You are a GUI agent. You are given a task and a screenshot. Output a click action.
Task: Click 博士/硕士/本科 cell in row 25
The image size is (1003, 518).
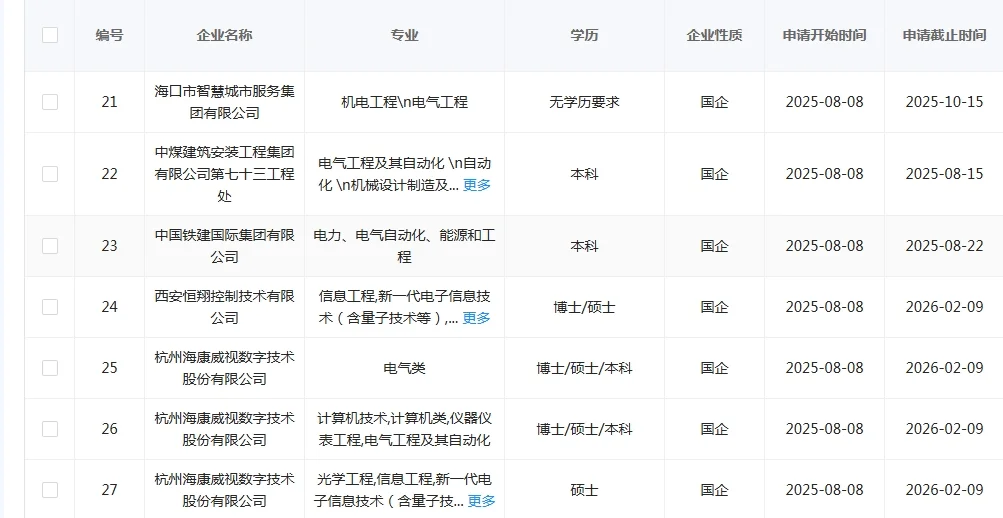(584, 368)
